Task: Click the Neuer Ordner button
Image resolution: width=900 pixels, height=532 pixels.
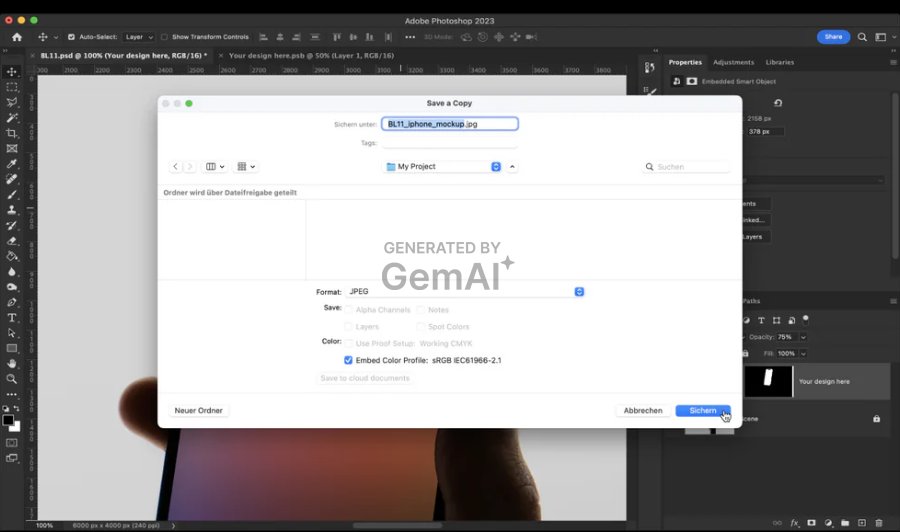Action: click(x=199, y=410)
